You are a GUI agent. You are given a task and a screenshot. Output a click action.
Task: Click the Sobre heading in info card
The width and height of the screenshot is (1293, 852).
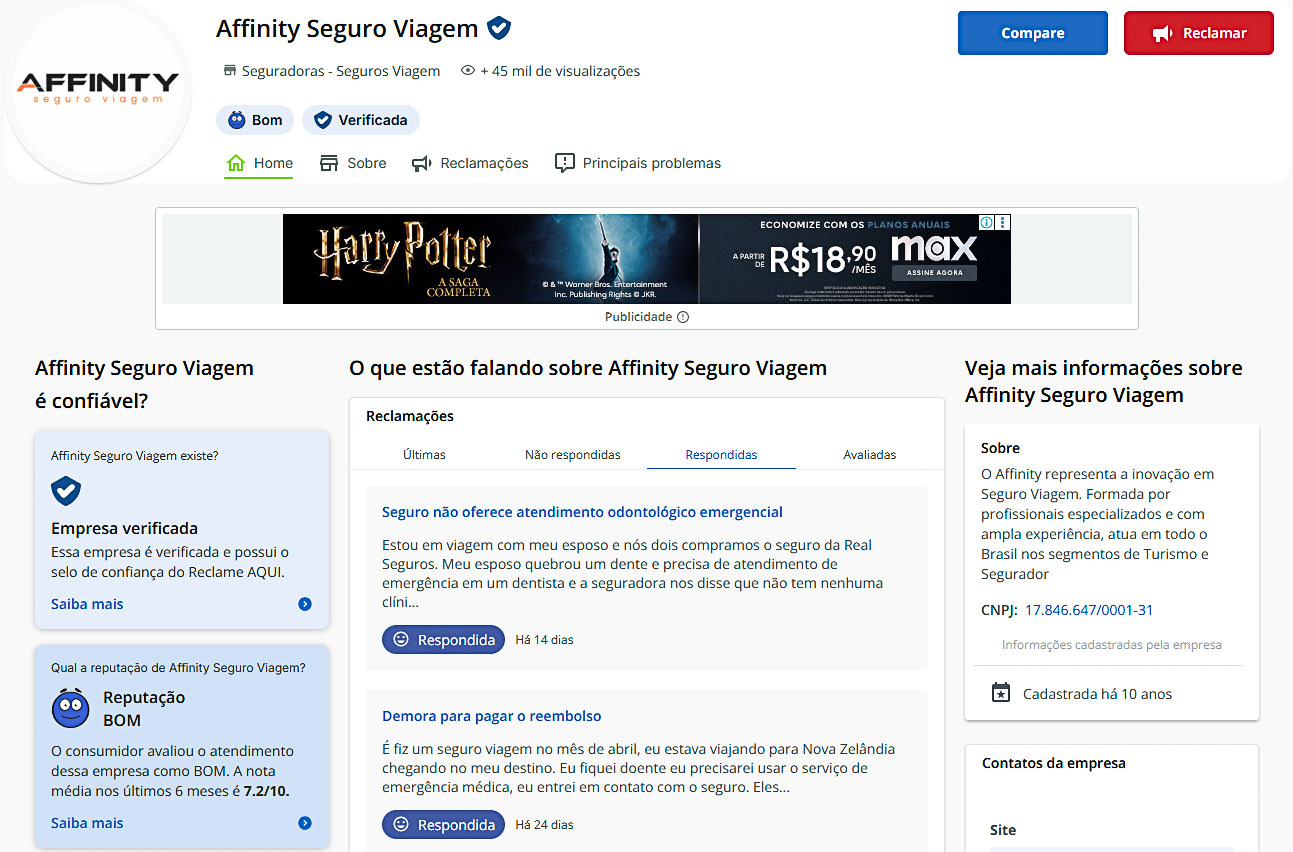click(x=1000, y=448)
